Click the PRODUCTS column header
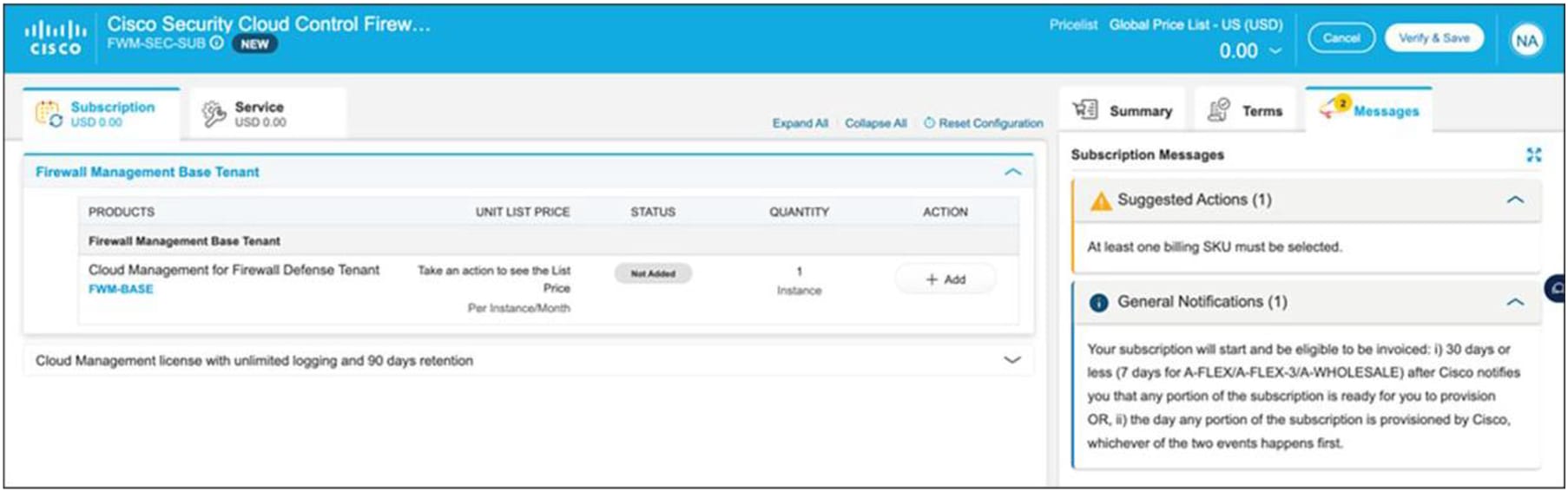This screenshot has width=1568, height=492. coord(122,212)
